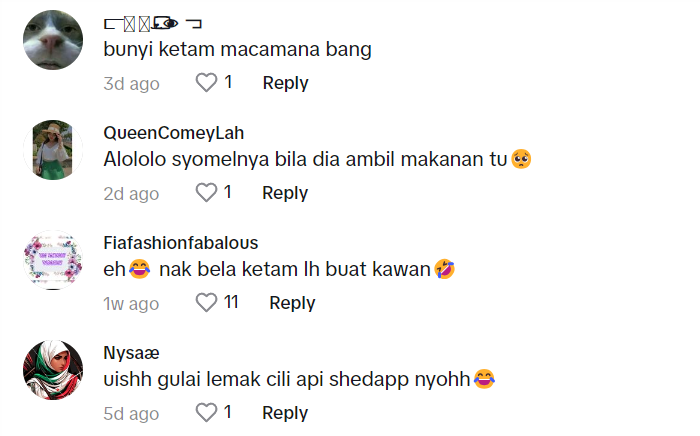
Task: Reply to Fiafashionfabalous's comment
Action: coord(292,303)
